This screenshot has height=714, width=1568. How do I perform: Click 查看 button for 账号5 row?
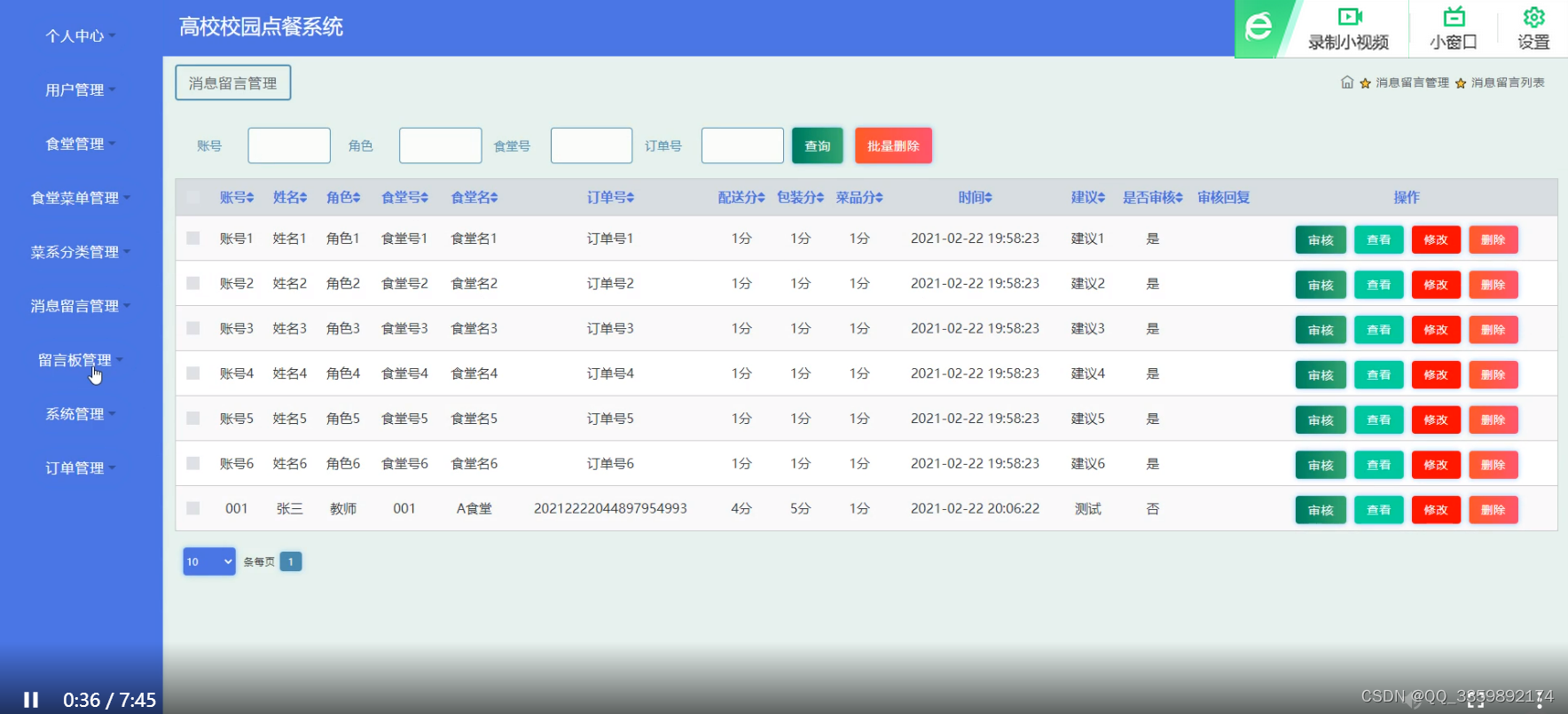pyautogui.click(x=1378, y=420)
